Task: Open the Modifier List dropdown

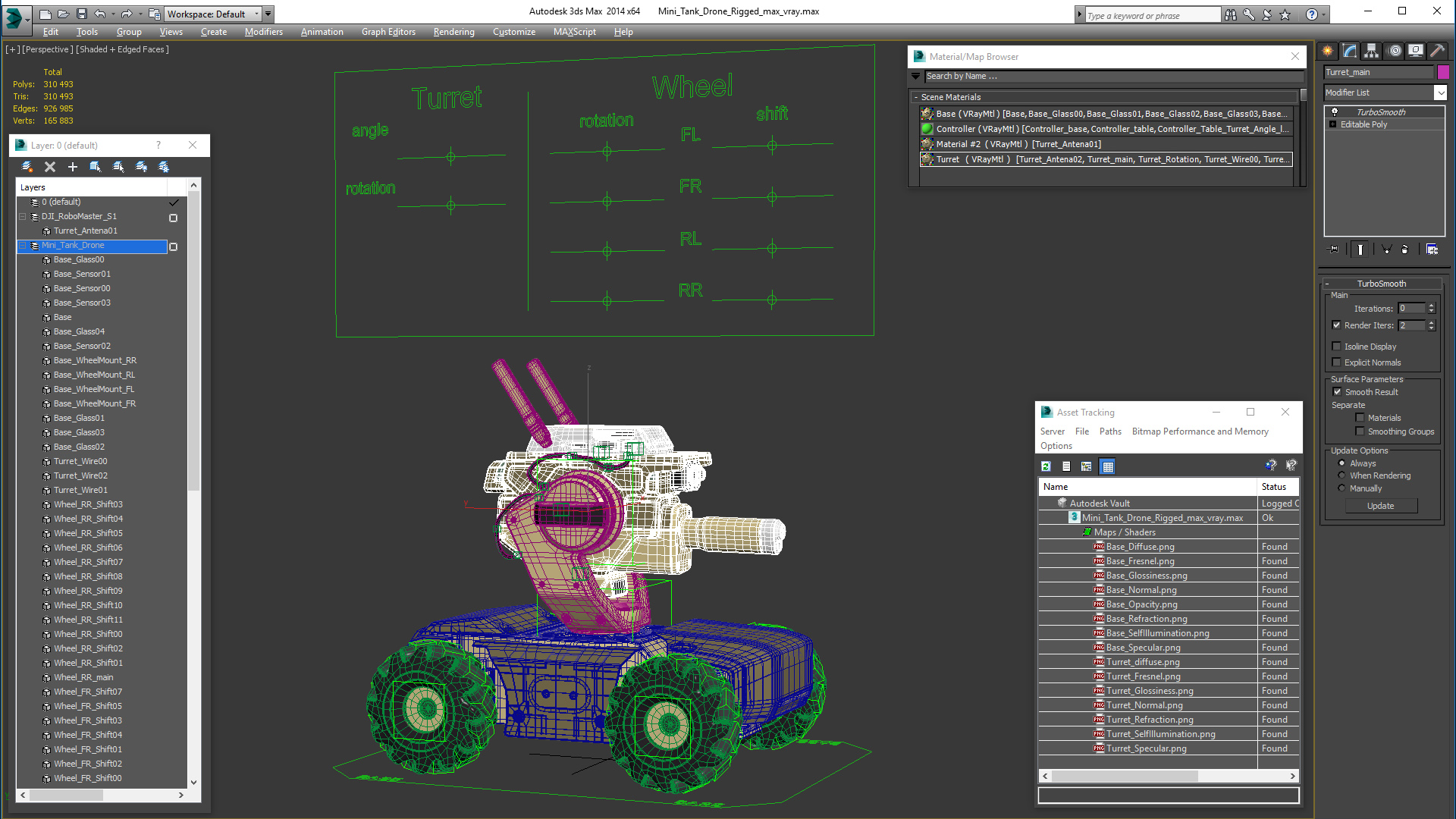Action: [1440, 93]
